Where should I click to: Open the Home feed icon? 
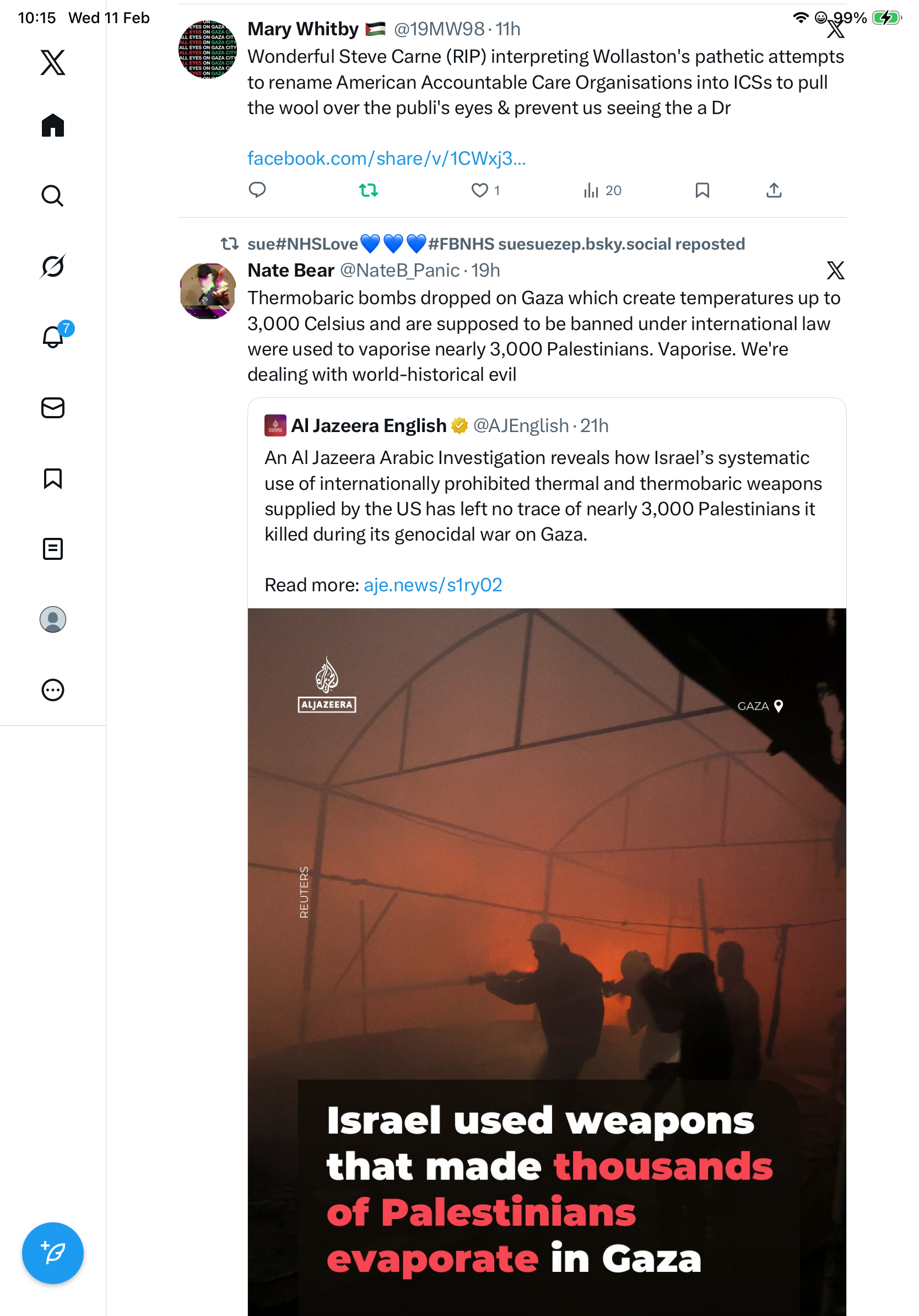click(x=53, y=125)
